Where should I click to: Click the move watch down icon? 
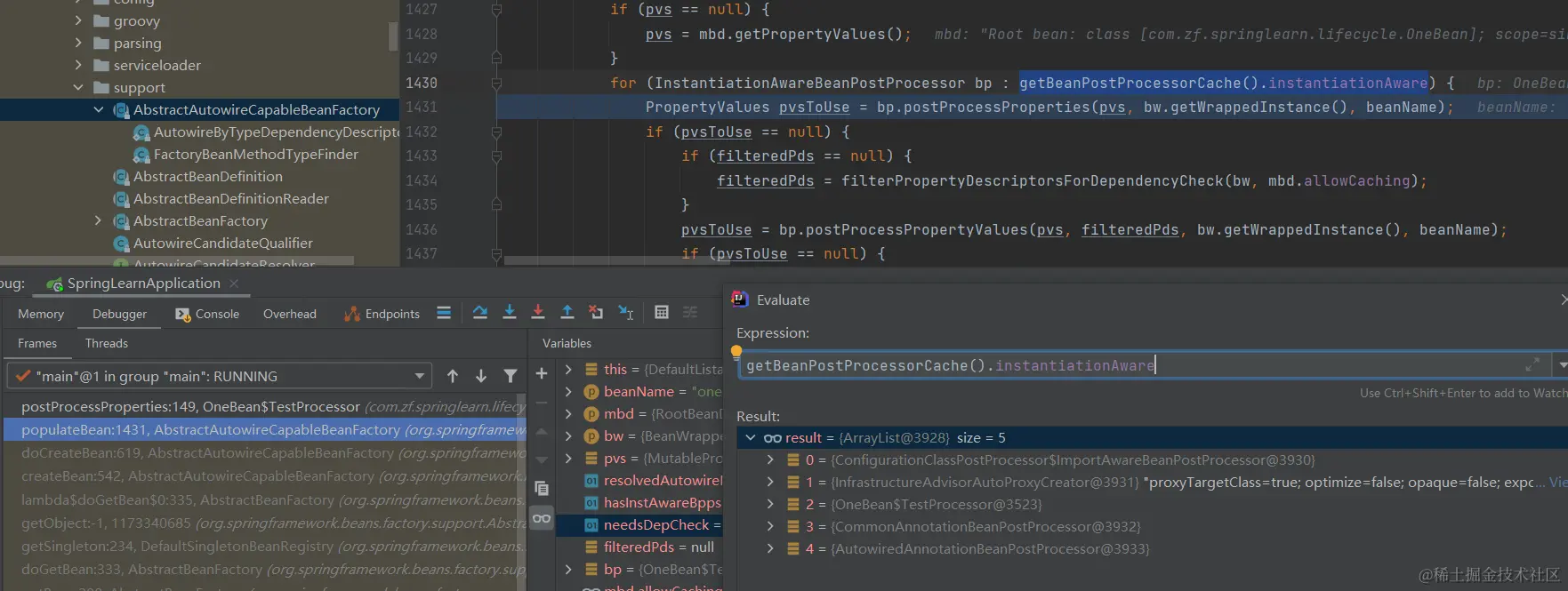(542, 460)
